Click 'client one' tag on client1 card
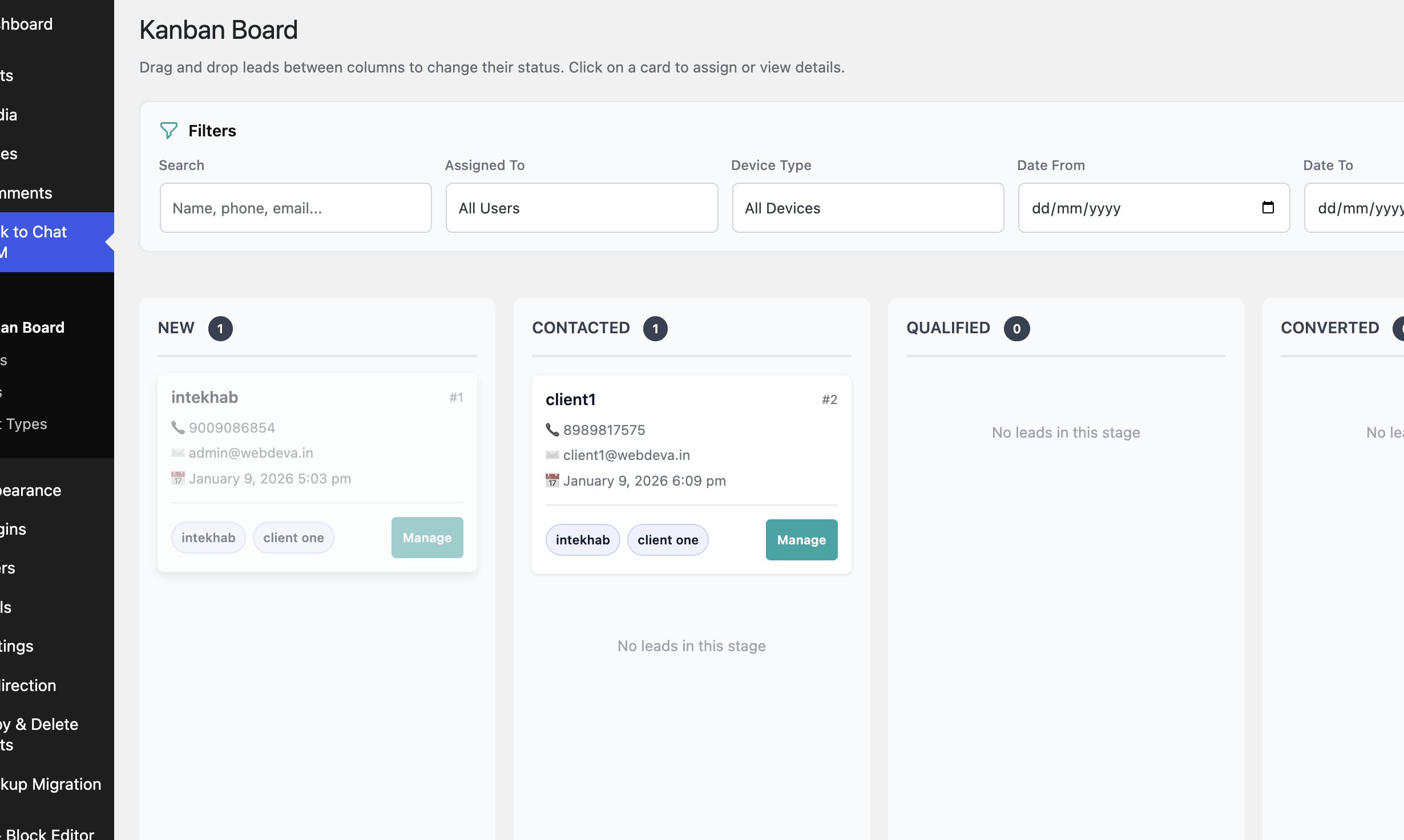 668,540
